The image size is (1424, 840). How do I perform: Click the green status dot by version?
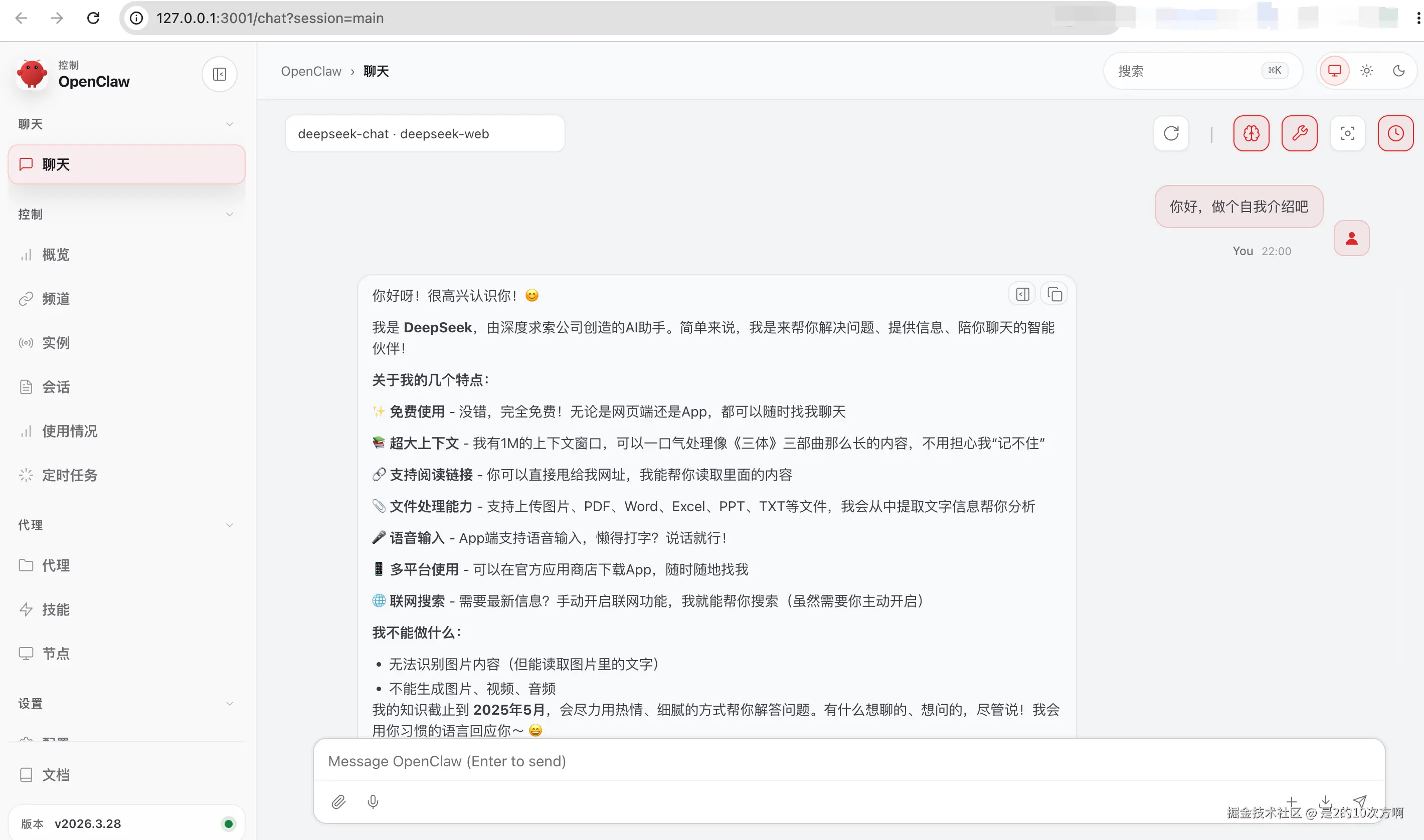point(228,823)
